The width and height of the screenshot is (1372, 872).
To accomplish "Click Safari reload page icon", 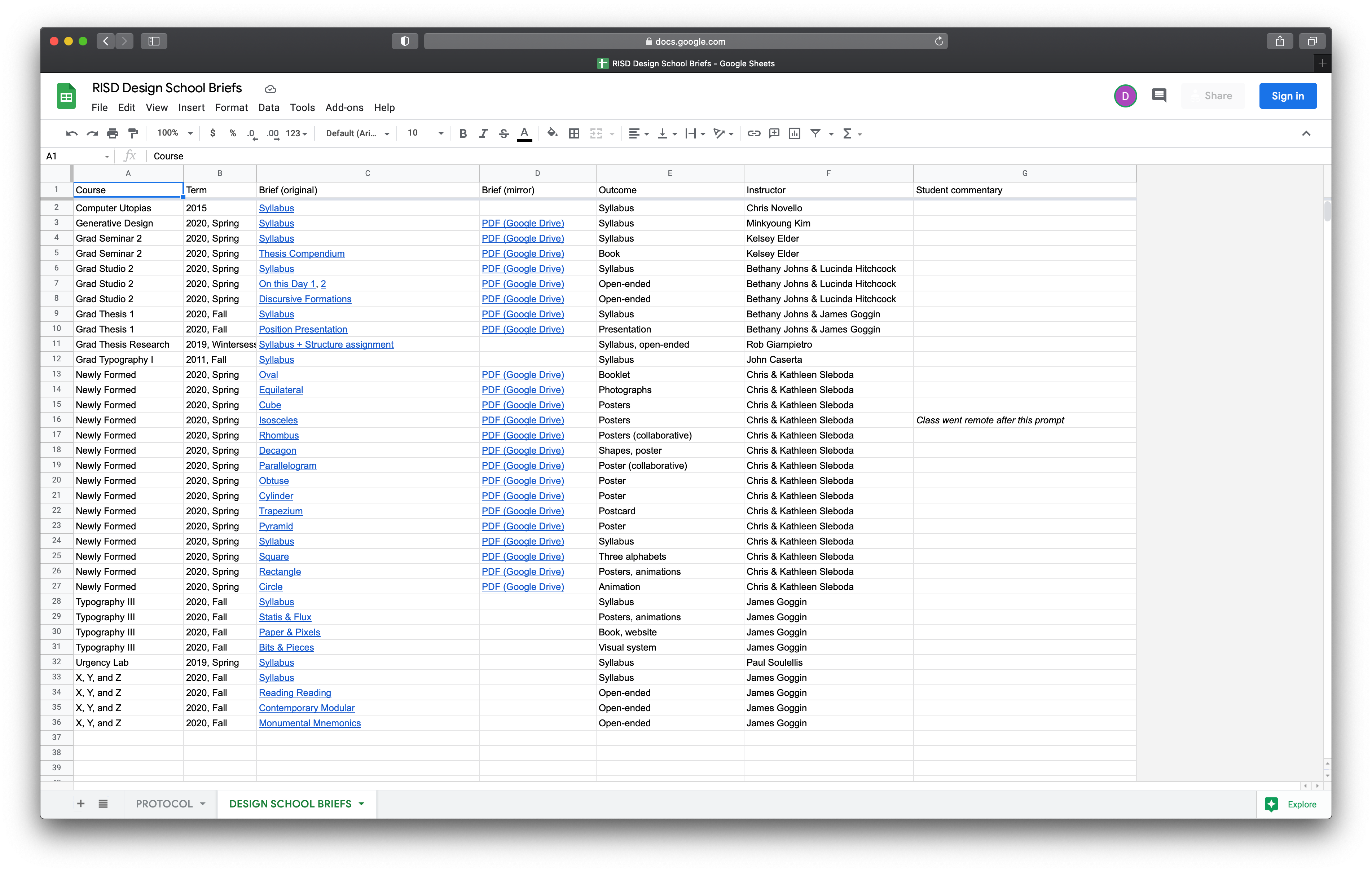I will pos(938,41).
